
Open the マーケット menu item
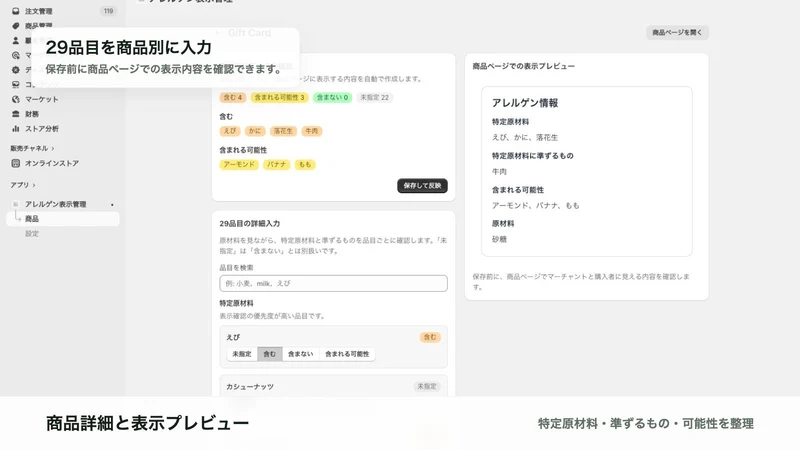coord(42,99)
